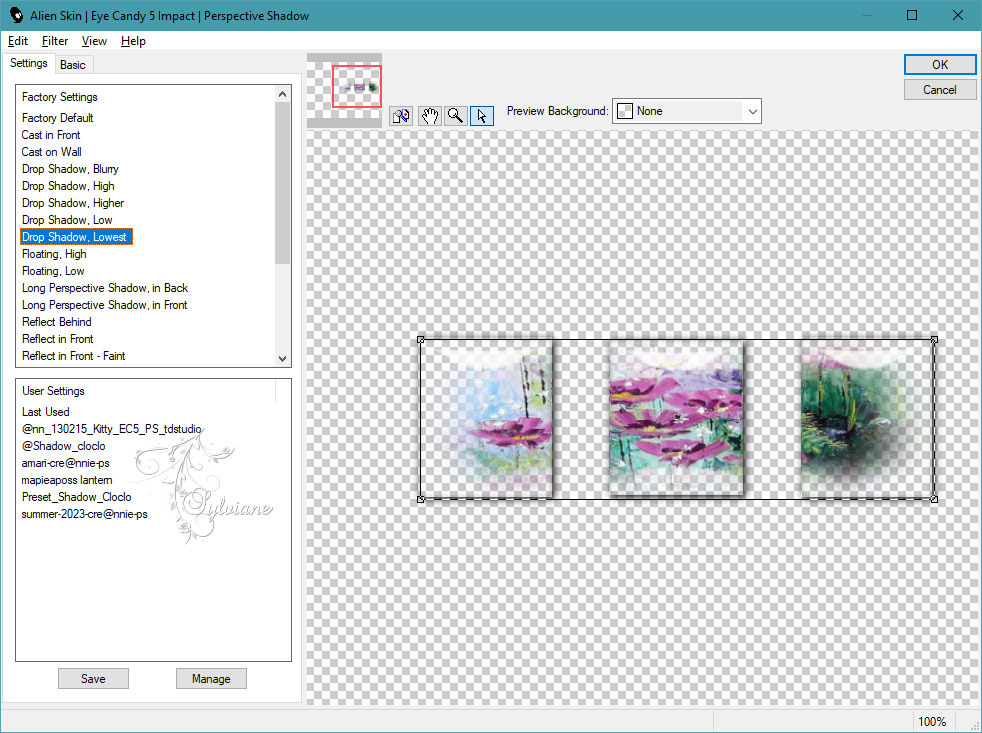The height and width of the screenshot is (733, 982).
Task: Select Drop Shadow, Higher preset
Action: [73, 202]
